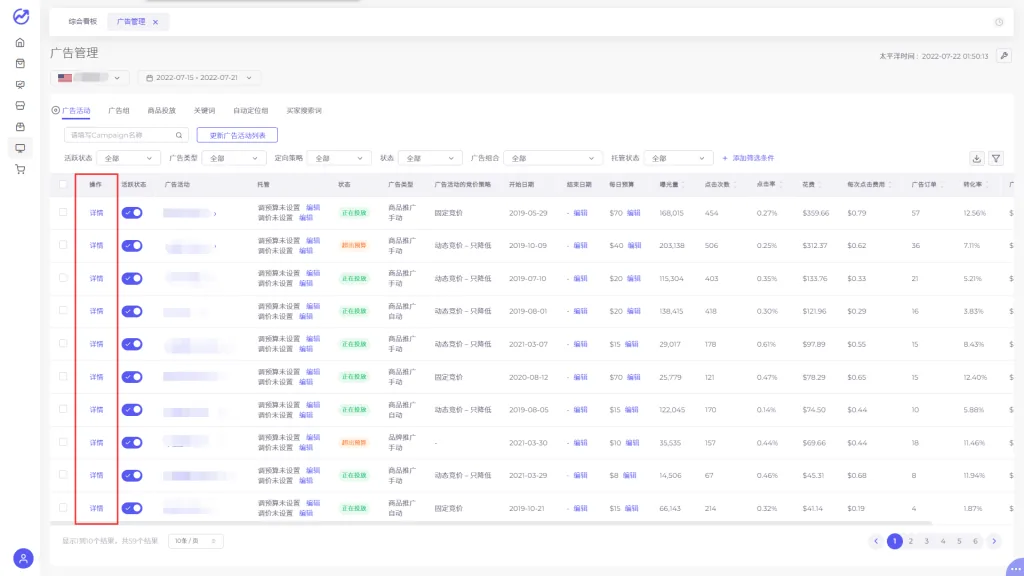This screenshot has width=1024, height=576.
Task: Open the 状态 filter dropdown
Action: [430, 158]
